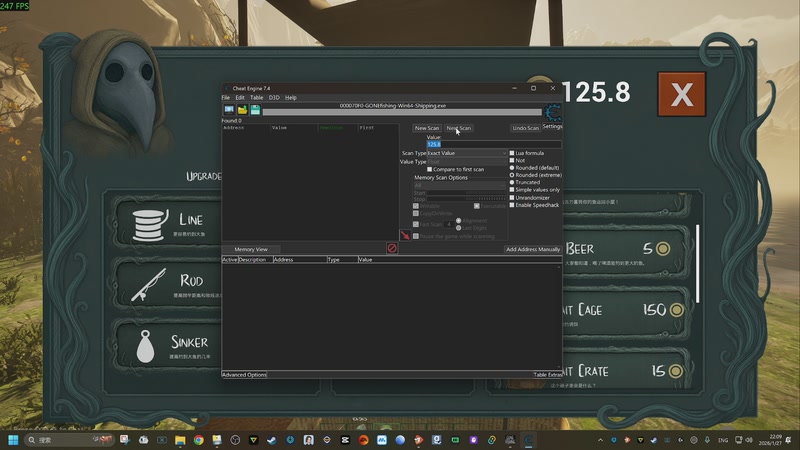Screen dimensions: 800x450
Task: Open the Edit menu
Action: click(x=240, y=97)
